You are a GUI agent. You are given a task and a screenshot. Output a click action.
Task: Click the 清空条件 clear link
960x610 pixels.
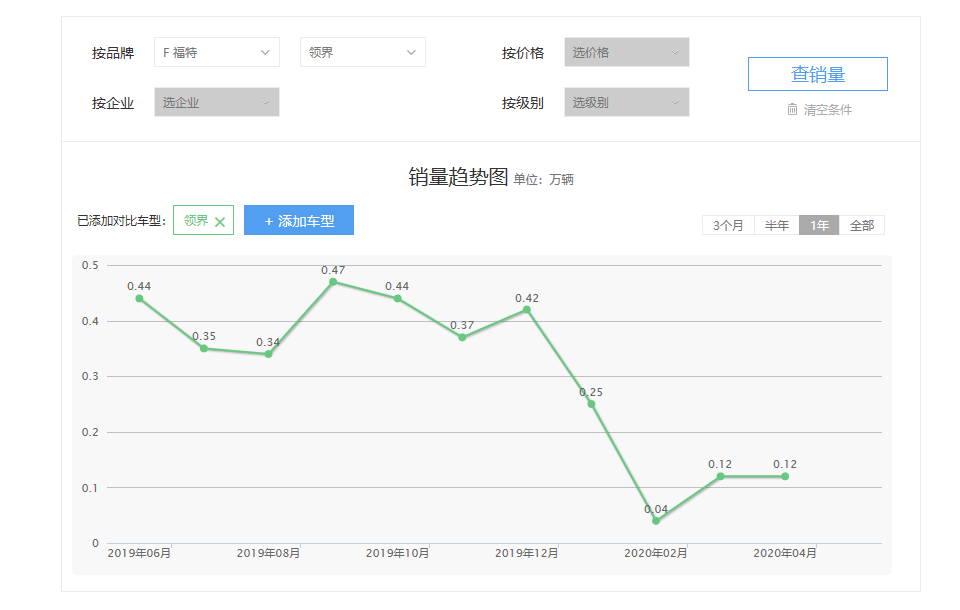pyautogui.click(x=827, y=110)
